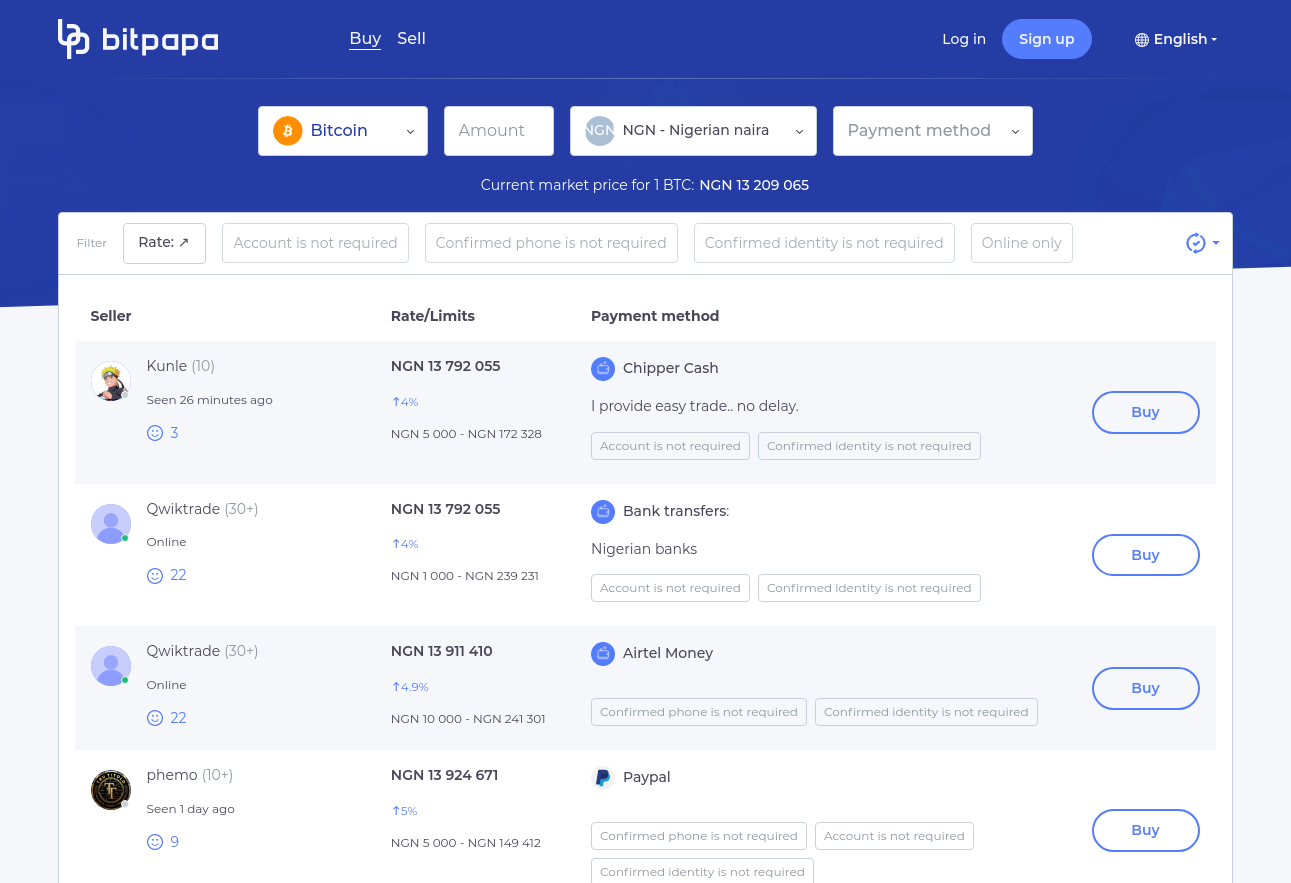Click the round NGN currency icon
The height and width of the screenshot is (883, 1291).
pyautogui.click(x=600, y=131)
